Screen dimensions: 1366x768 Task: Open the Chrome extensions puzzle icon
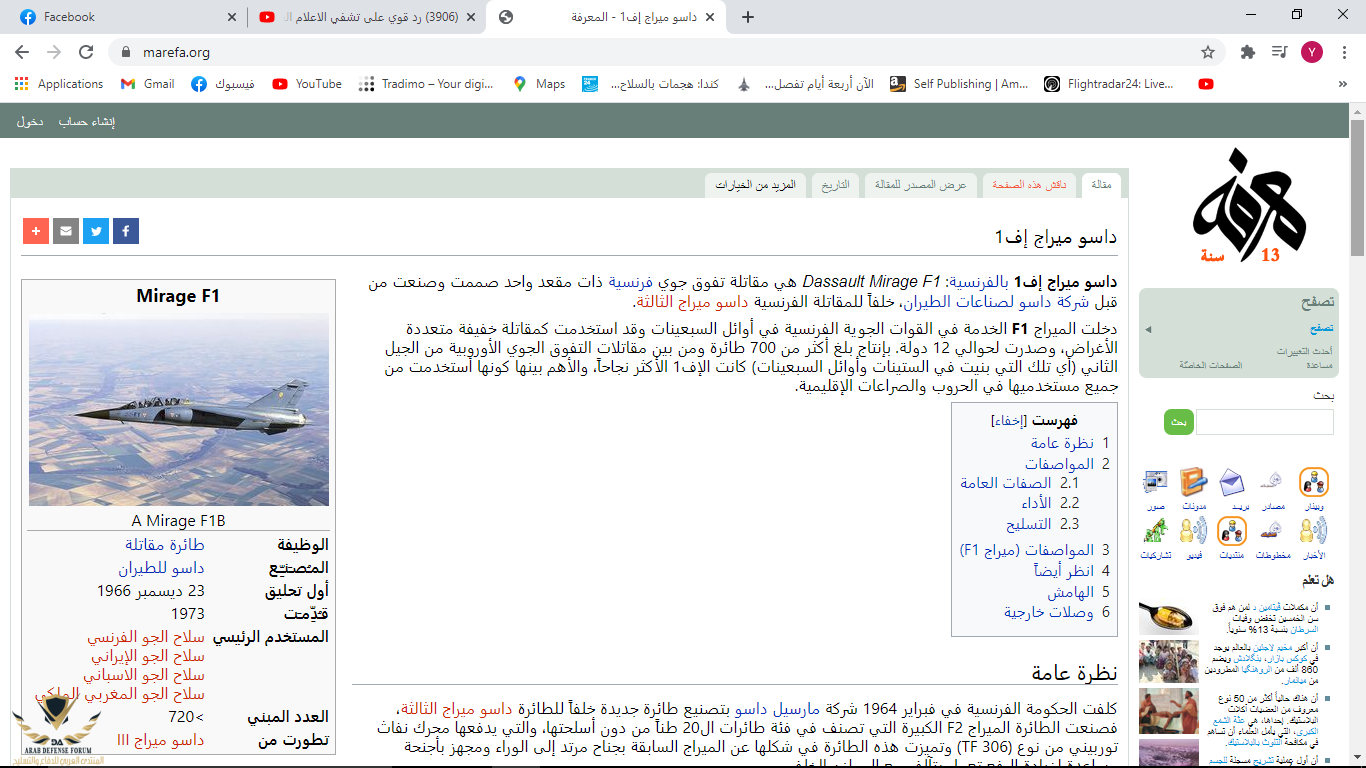1247,52
